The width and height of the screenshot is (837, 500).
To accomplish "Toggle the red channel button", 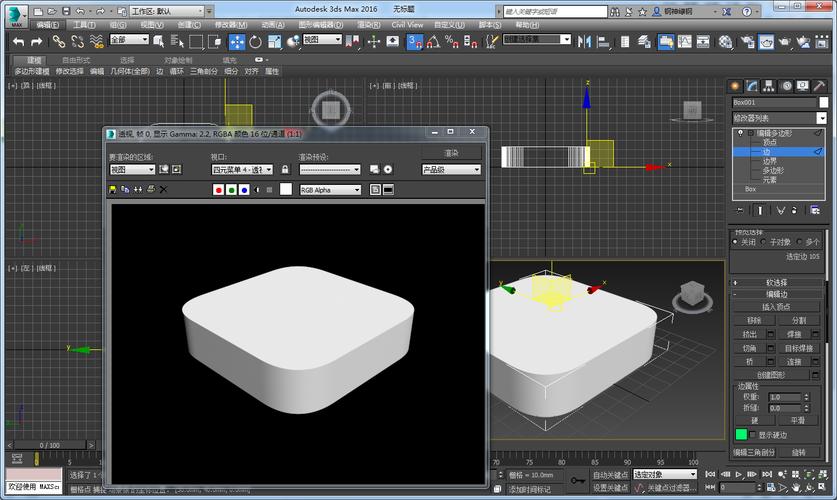I will 218,189.
